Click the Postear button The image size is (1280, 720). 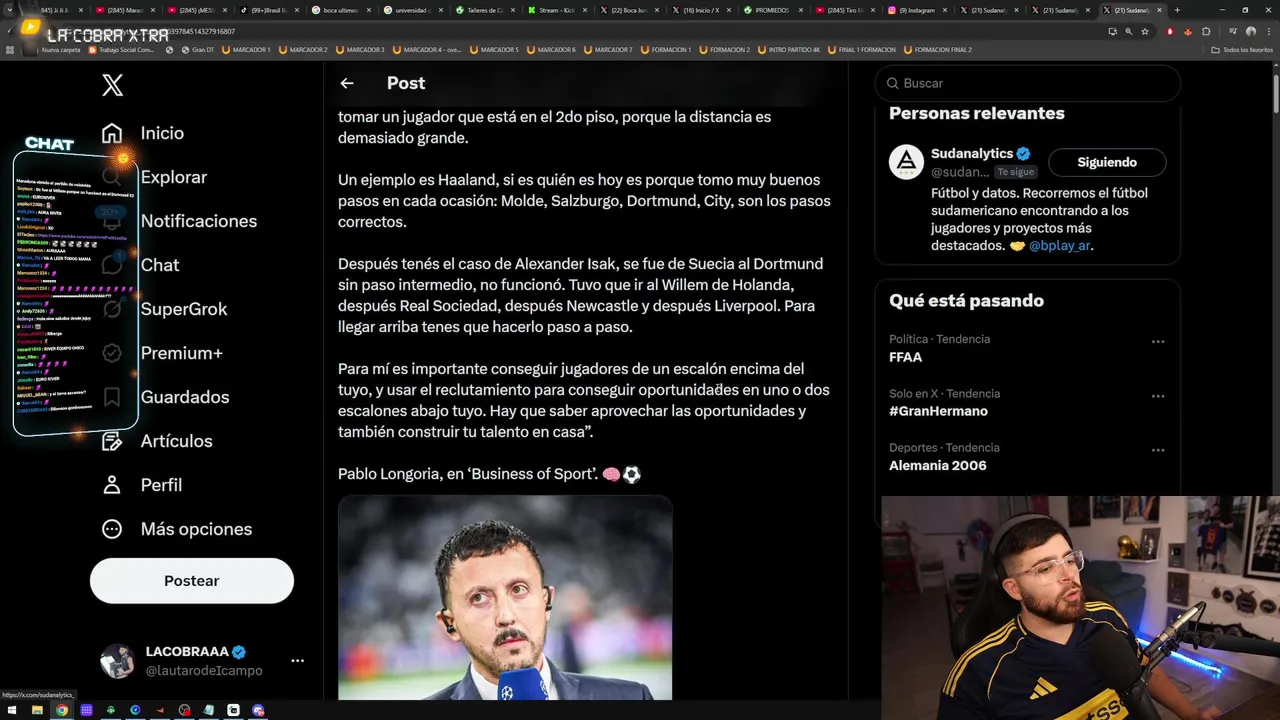pos(192,581)
